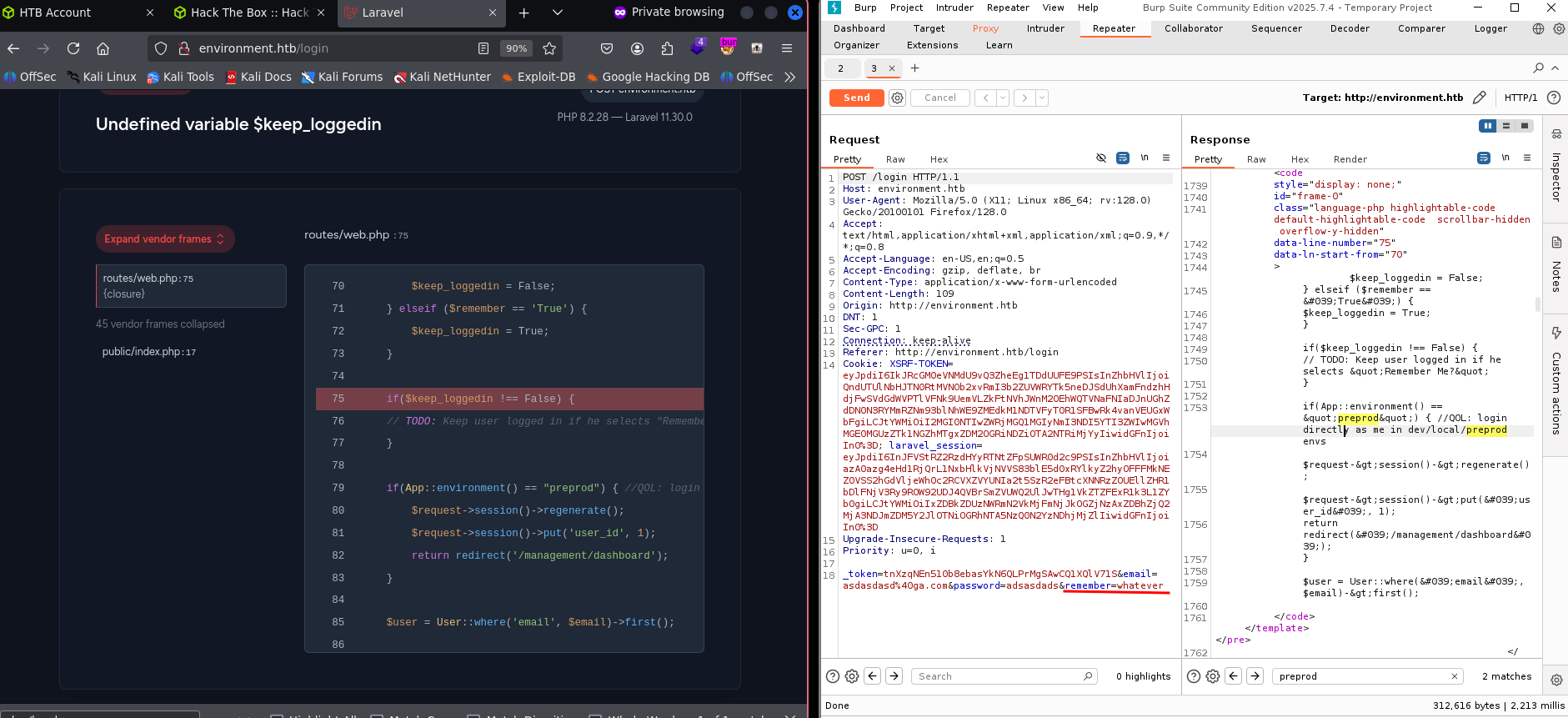Open Exploit-DB bookmark
1568x718 pixels.
point(539,77)
